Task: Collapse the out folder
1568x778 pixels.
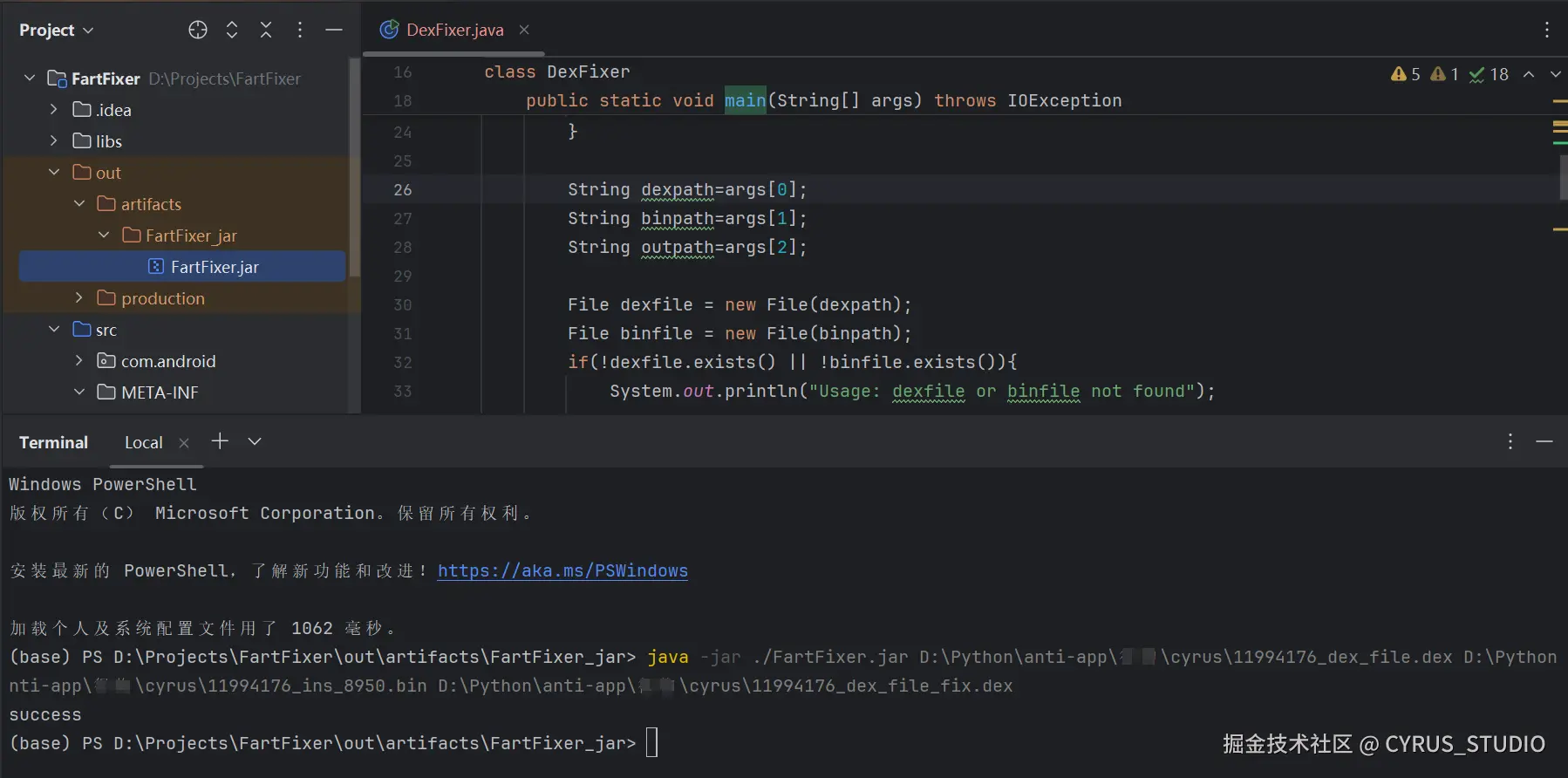Action: click(54, 173)
